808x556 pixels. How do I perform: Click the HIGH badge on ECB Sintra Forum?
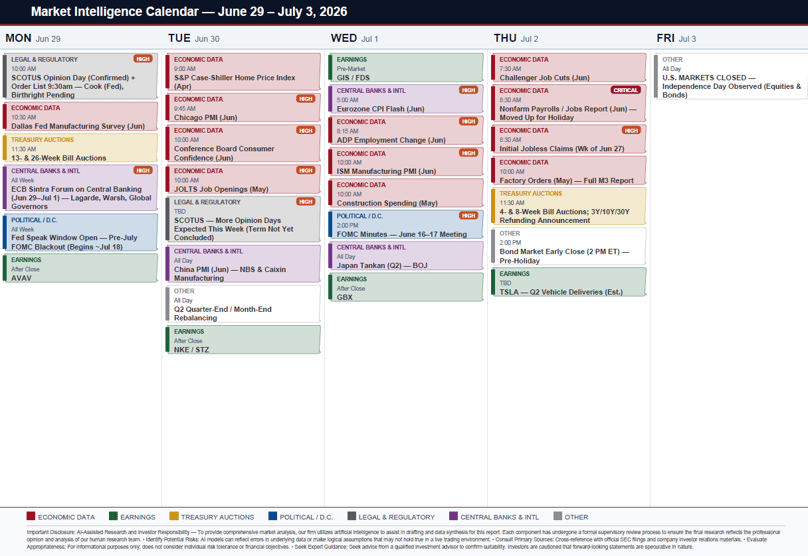(x=143, y=170)
